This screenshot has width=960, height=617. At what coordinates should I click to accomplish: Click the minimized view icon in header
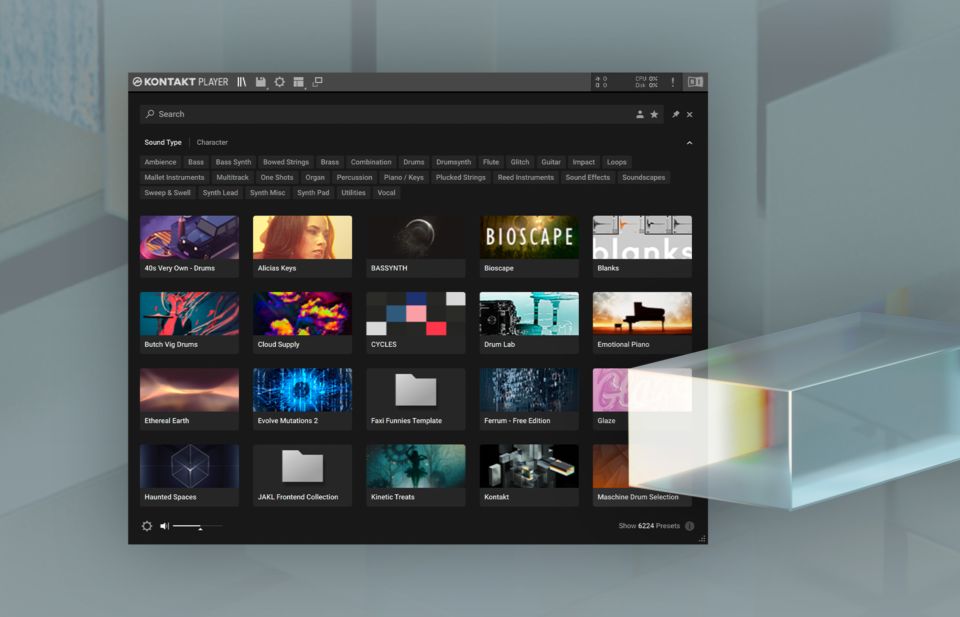tap(317, 82)
